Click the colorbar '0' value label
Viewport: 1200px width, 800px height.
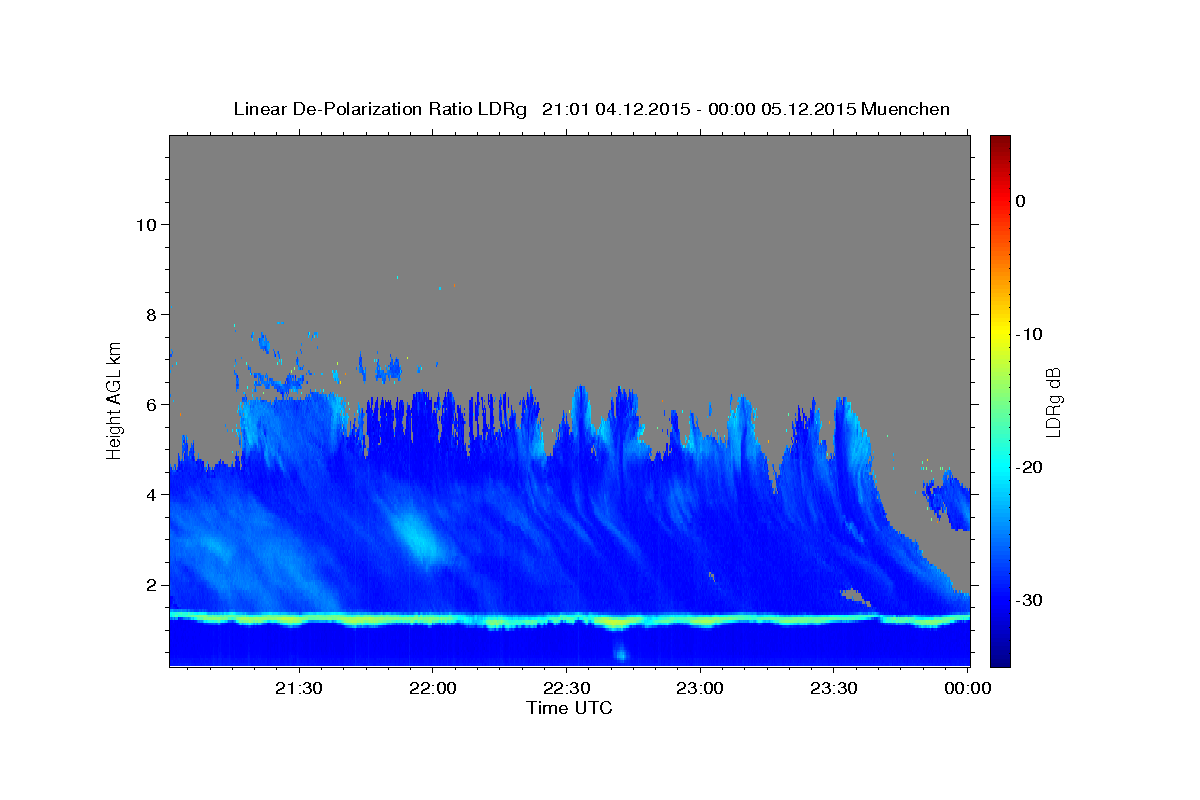click(x=1020, y=201)
